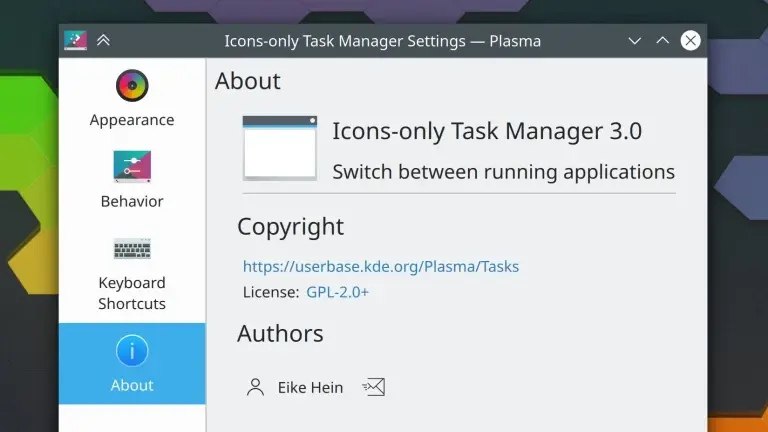The image size is (768, 432).
Task: Click 'Switch between running applications' description
Action: (x=504, y=172)
